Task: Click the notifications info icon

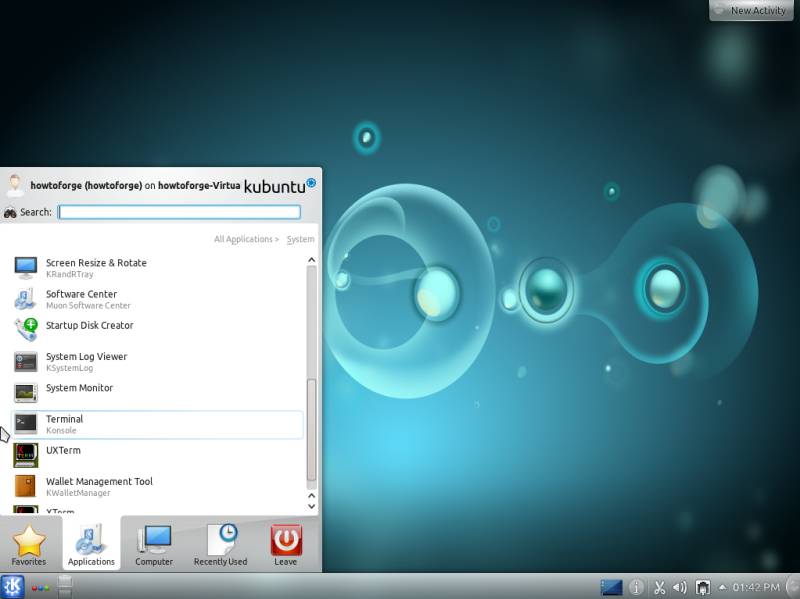Action: point(636,587)
